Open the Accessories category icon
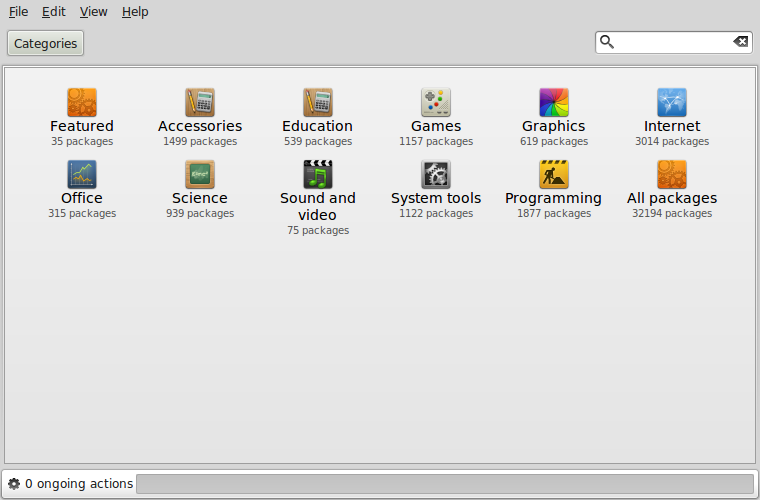The width and height of the screenshot is (760, 500). 200,102
